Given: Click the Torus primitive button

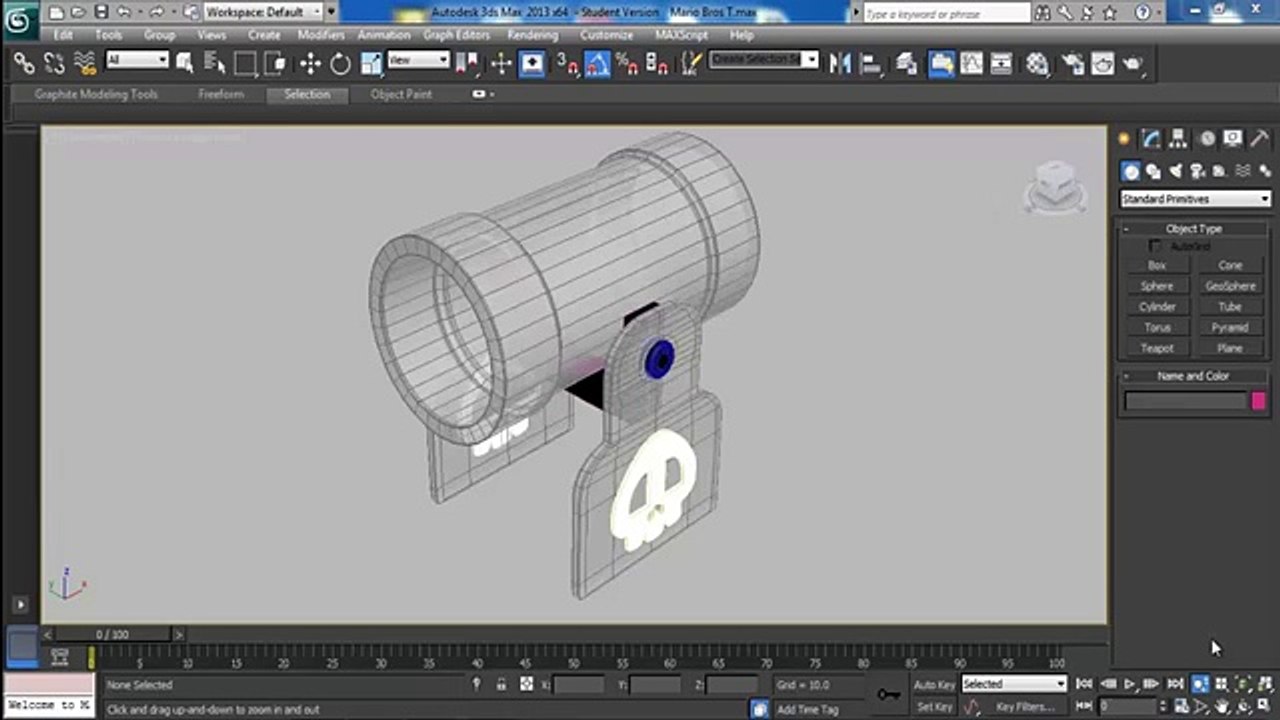Looking at the screenshot, I should click(1157, 327).
